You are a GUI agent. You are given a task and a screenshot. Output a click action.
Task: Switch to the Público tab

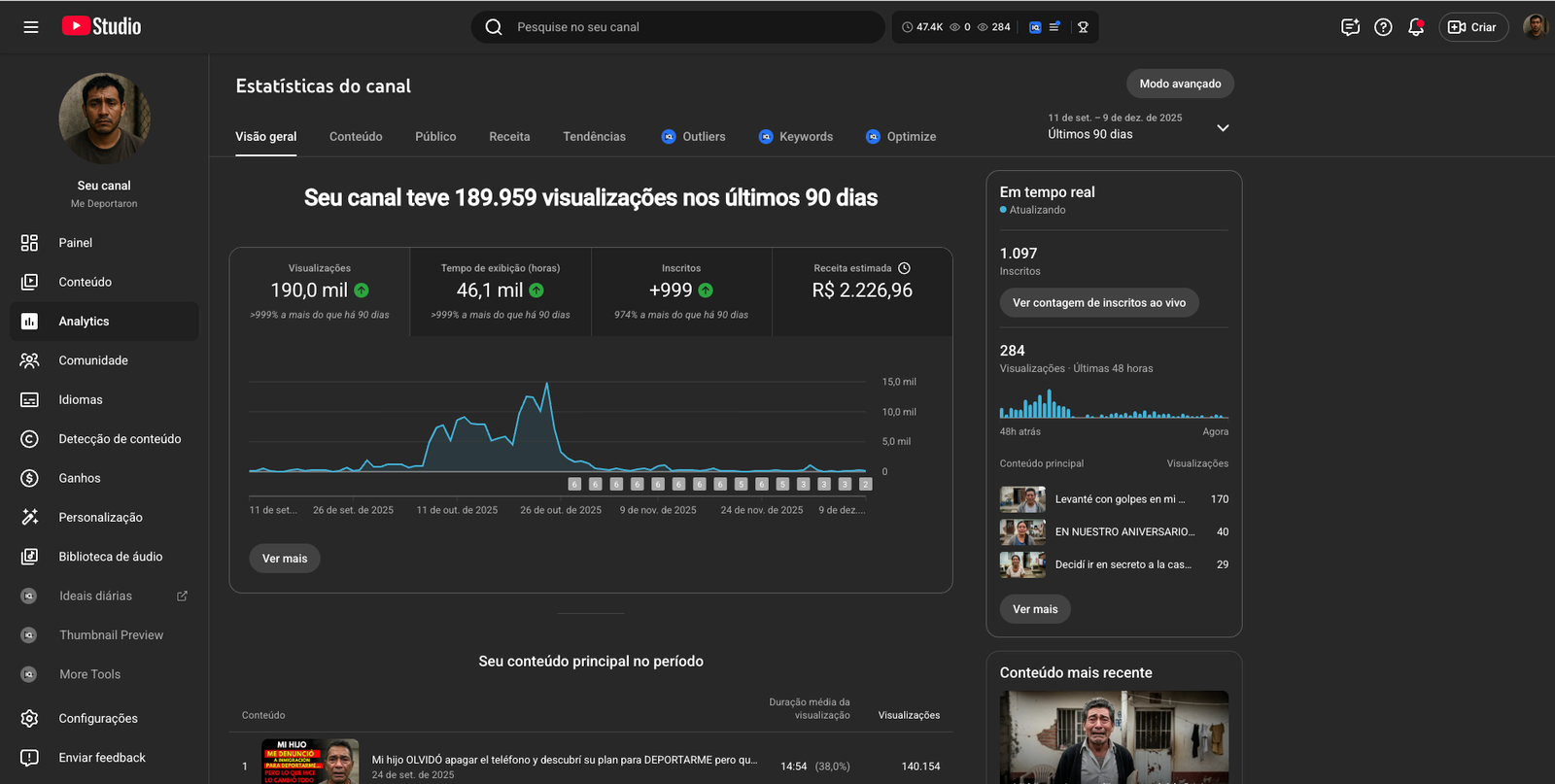[435, 137]
